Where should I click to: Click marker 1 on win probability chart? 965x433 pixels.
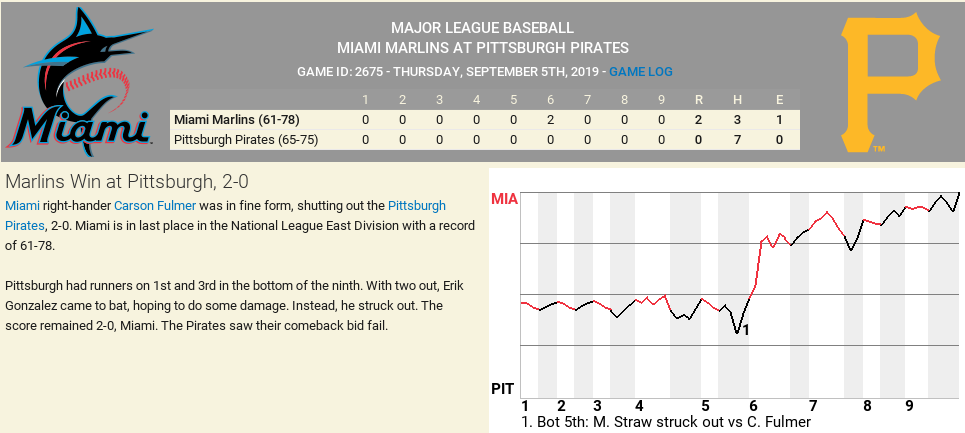tap(745, 329)
